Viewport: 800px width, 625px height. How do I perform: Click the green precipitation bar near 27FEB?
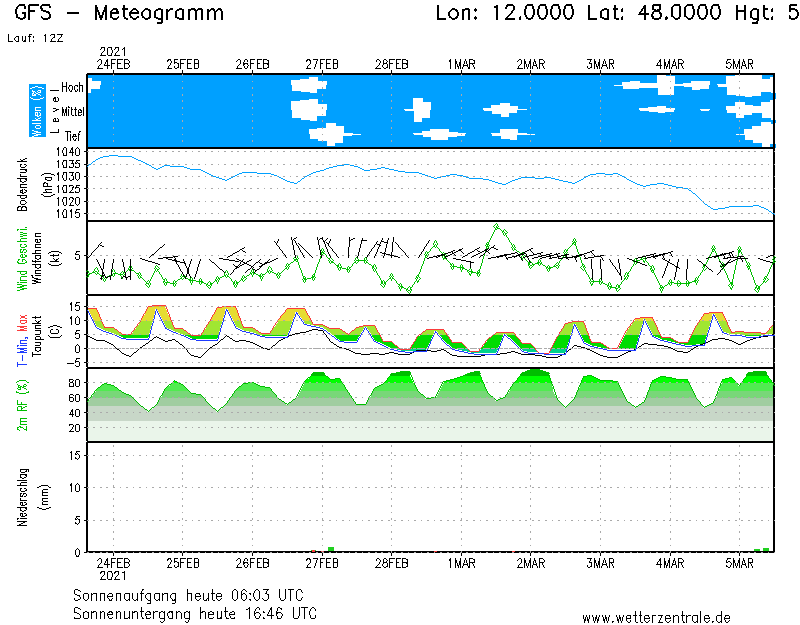pyautogui.click(x=330, y=549)
